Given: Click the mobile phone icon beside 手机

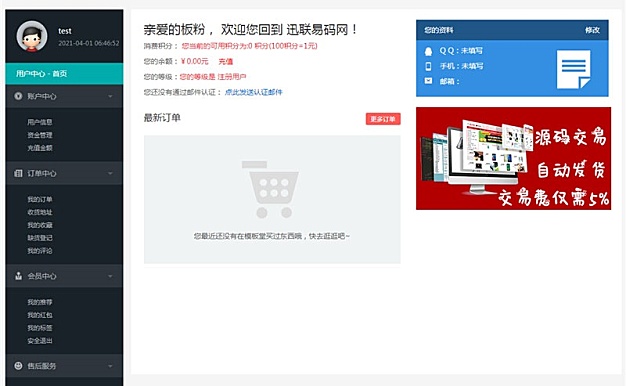Looking at the screenshot, I should 428,66.
